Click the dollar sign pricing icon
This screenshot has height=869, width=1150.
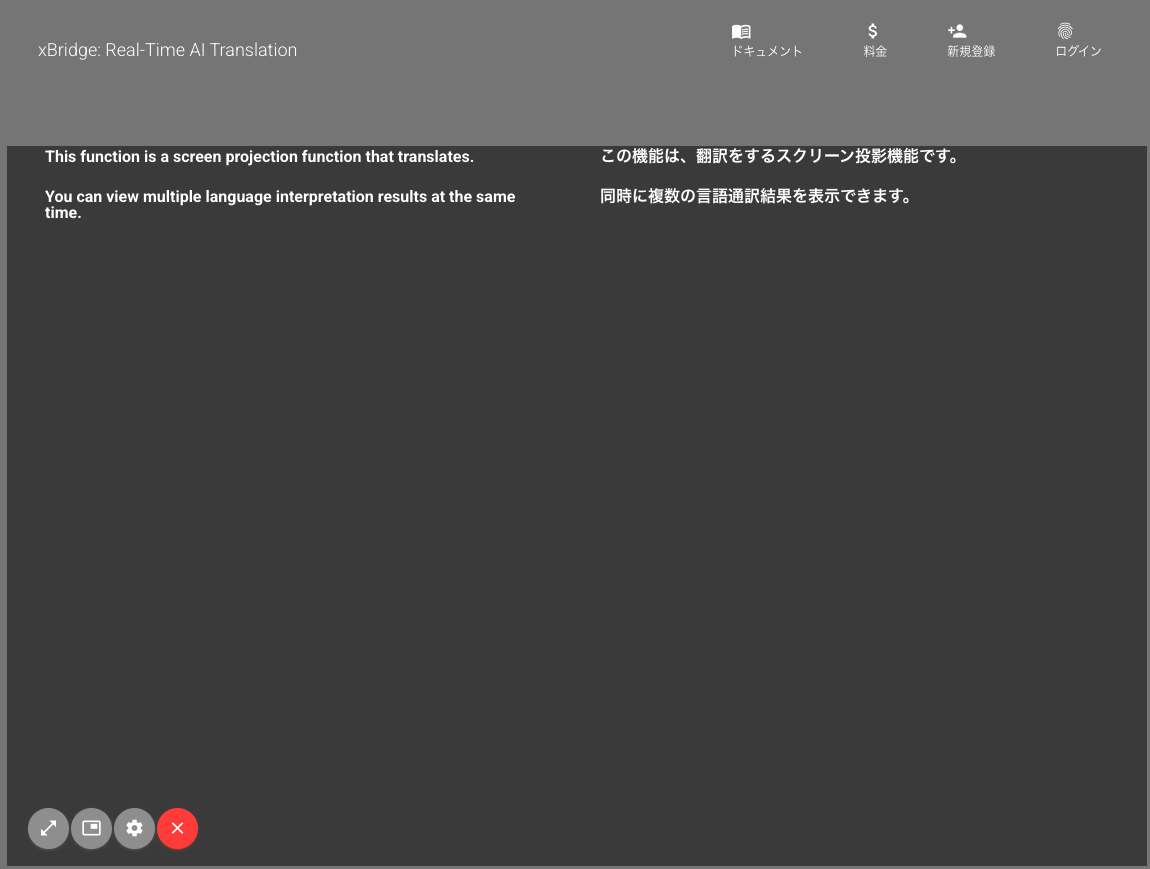tap(873, 32)
